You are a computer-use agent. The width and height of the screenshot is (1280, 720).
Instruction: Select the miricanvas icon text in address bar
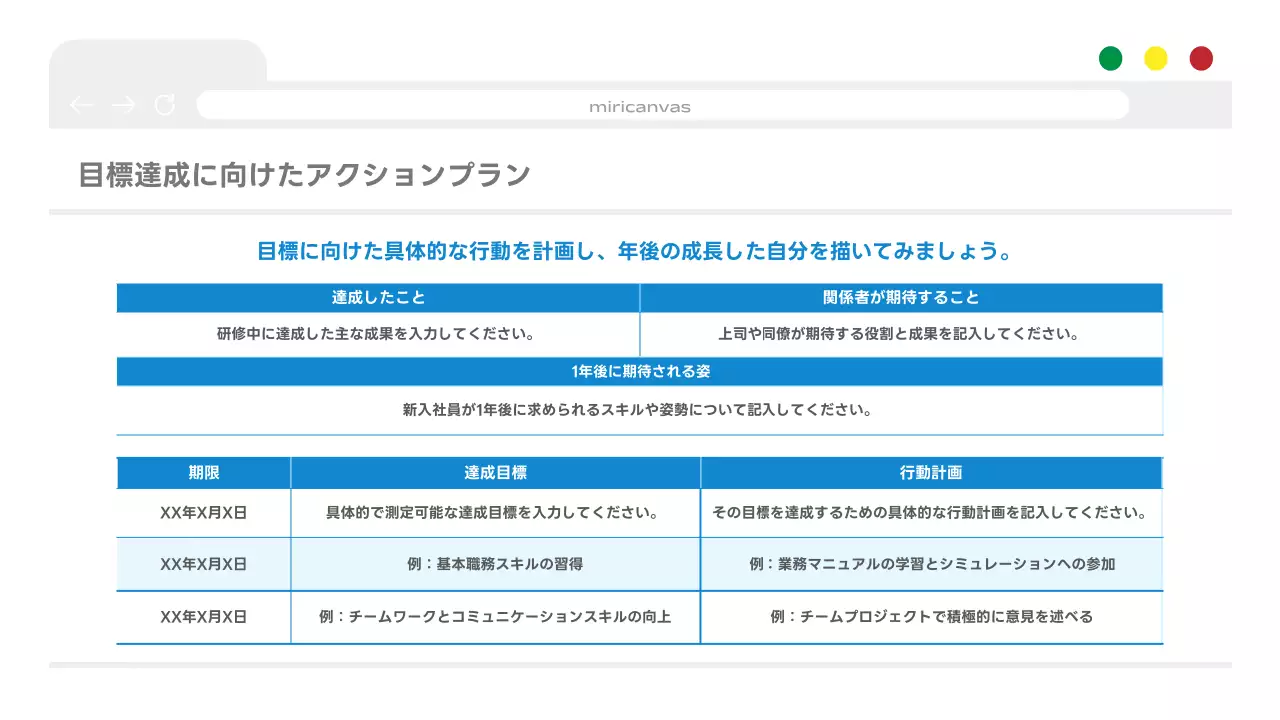tap(640, 106)
